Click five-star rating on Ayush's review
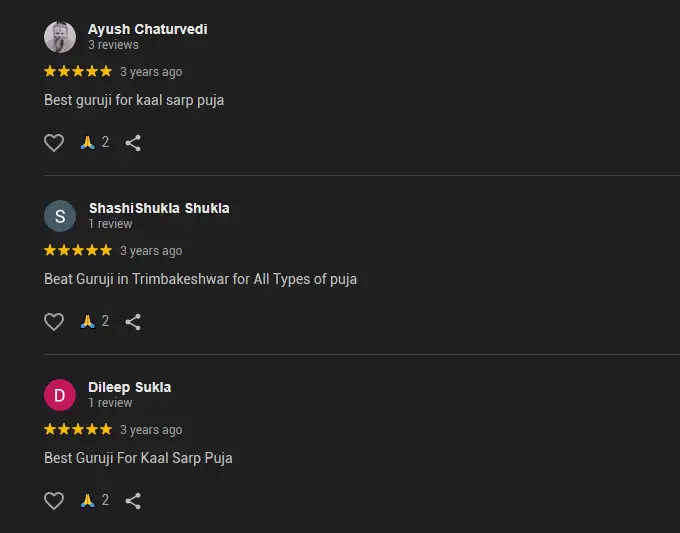This screenshot has height=533, width=680. click(x=78, y=72)
